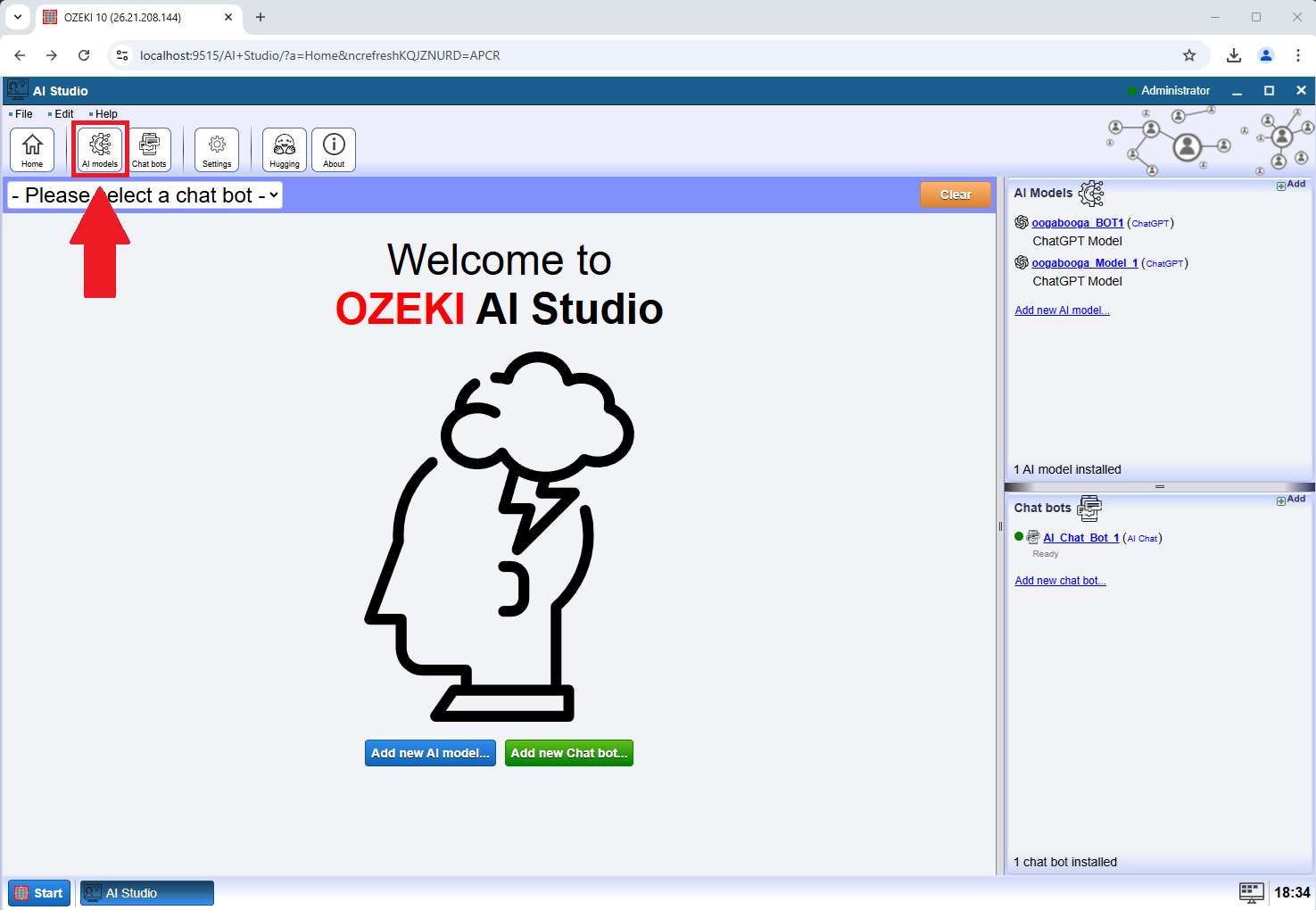The height and width of the screenshot is (910, 1316).
Task: Open browser downloads icon
Action: (x=1234, y=55)
